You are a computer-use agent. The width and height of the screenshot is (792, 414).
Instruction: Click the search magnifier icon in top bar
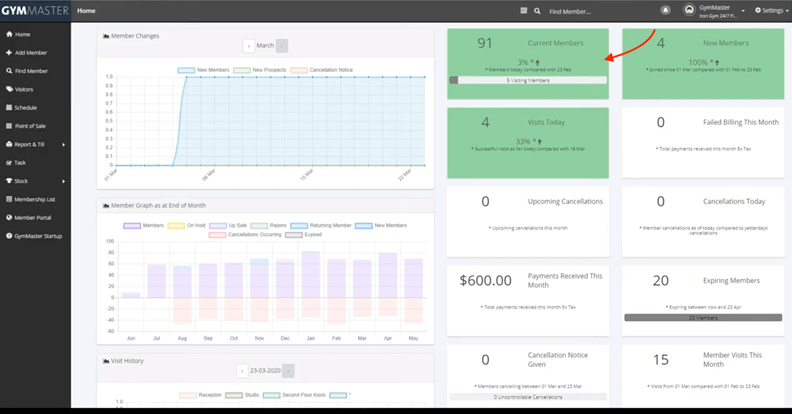(539, 11)
